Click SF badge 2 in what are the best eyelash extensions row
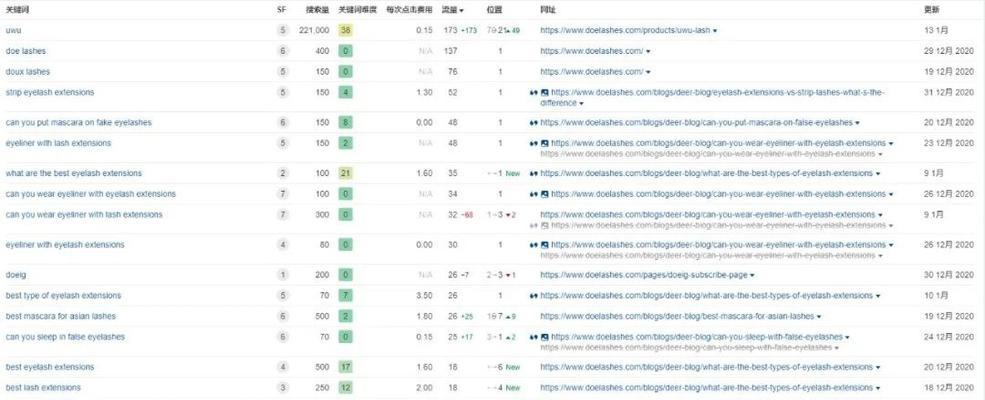985x400 pixels. click(x=283, y=173)
